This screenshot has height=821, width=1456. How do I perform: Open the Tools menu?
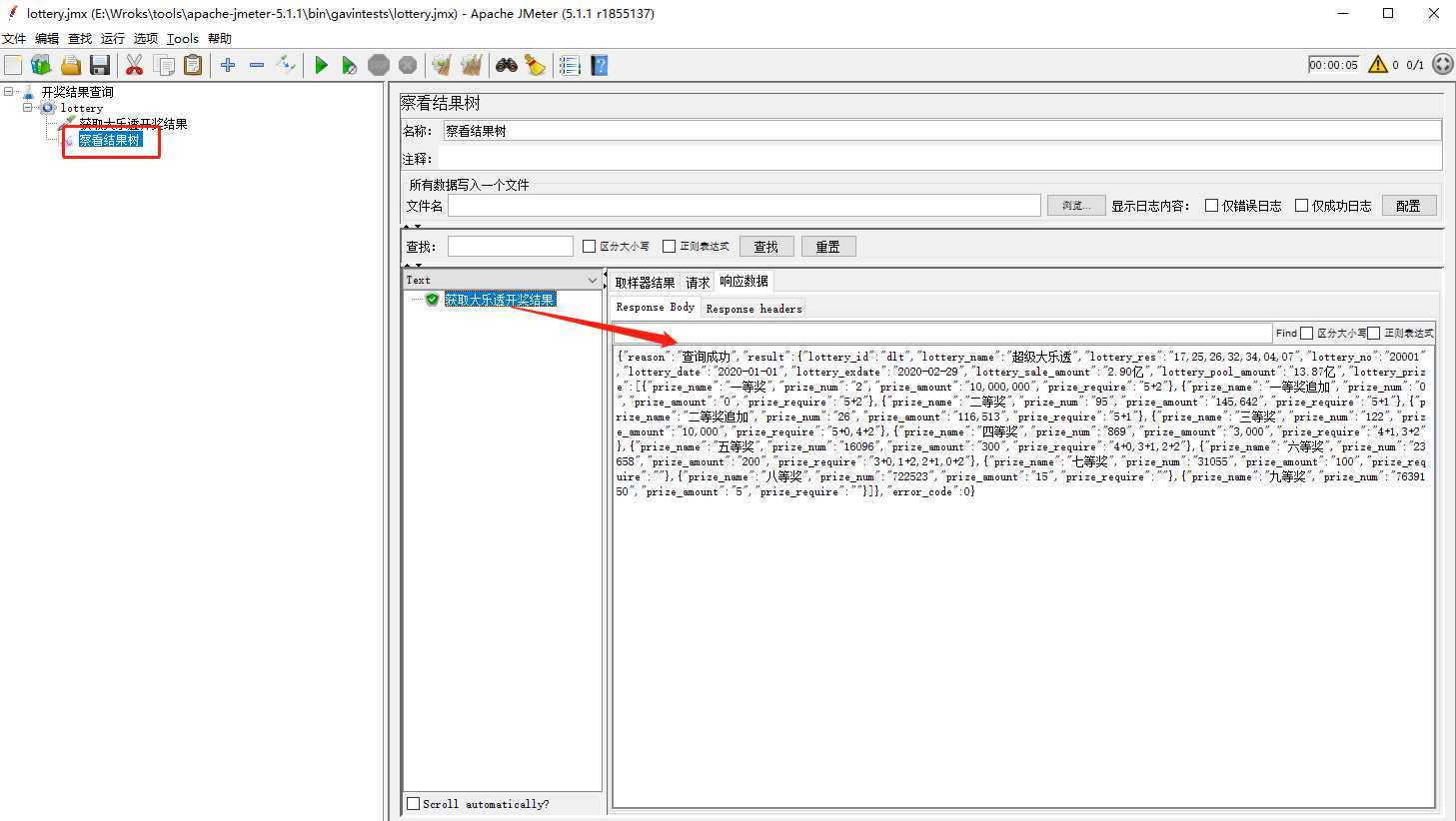click(183, 39)
